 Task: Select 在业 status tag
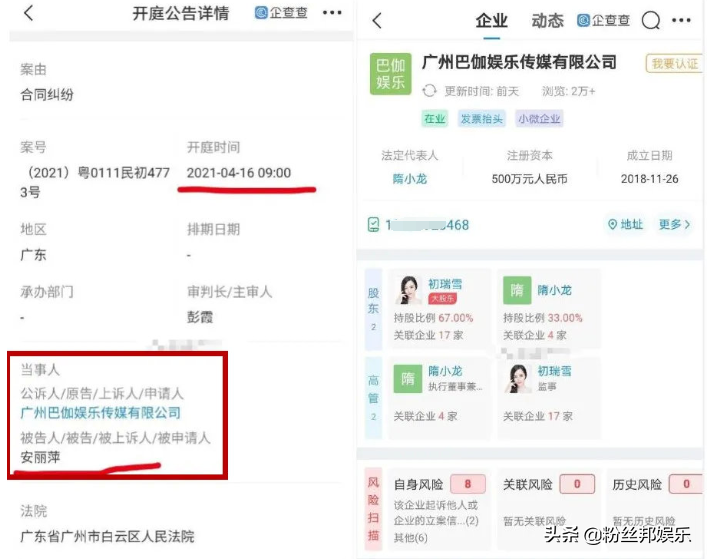(x=435, y=119)
